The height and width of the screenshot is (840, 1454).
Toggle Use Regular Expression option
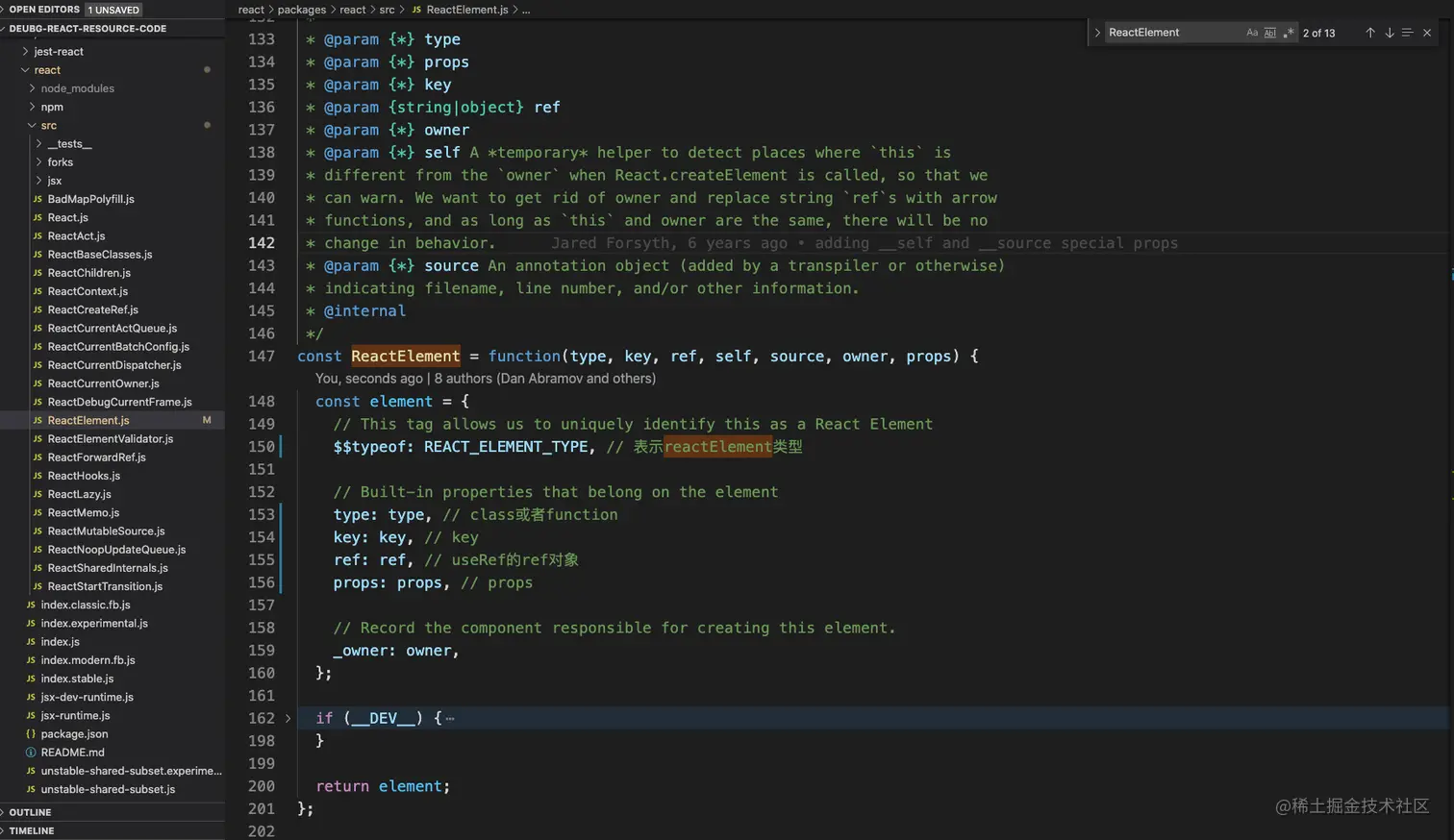1289,33
